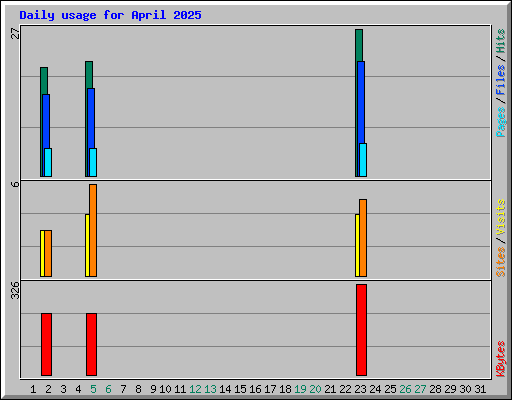Click green day label 26 on x-axis
This screenshot has width=512, height=400.
pos(405,389)
